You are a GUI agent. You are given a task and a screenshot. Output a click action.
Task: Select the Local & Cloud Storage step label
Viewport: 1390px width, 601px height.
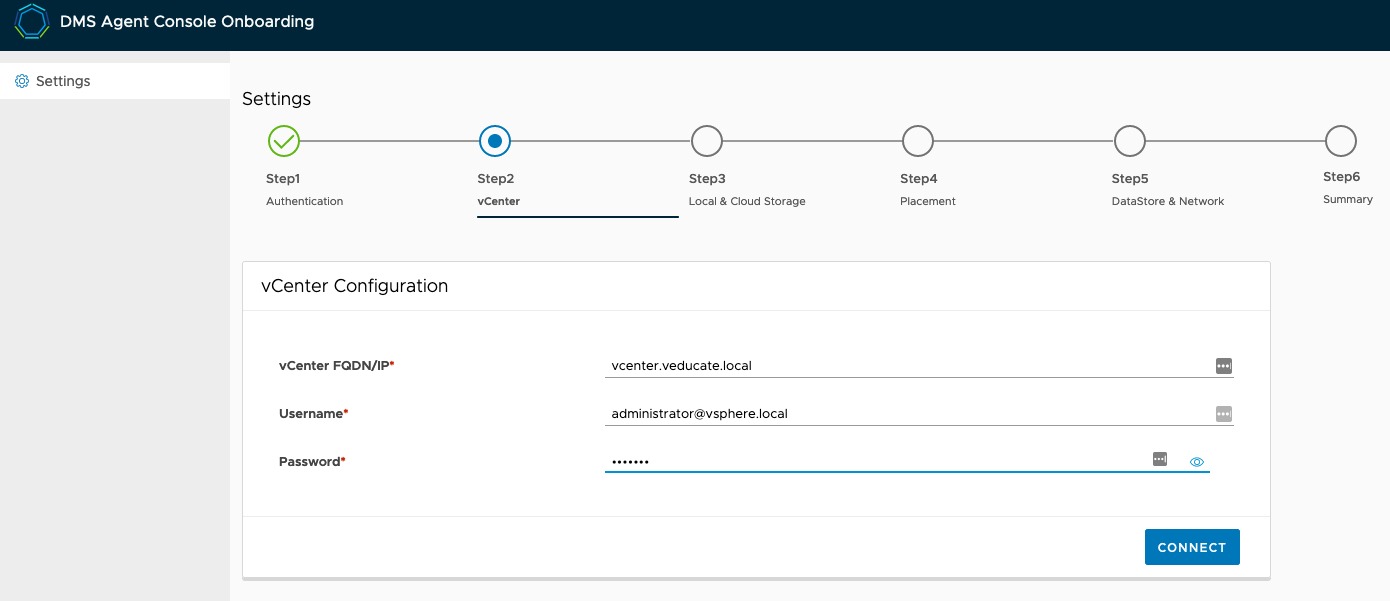[x=747, y=201]
